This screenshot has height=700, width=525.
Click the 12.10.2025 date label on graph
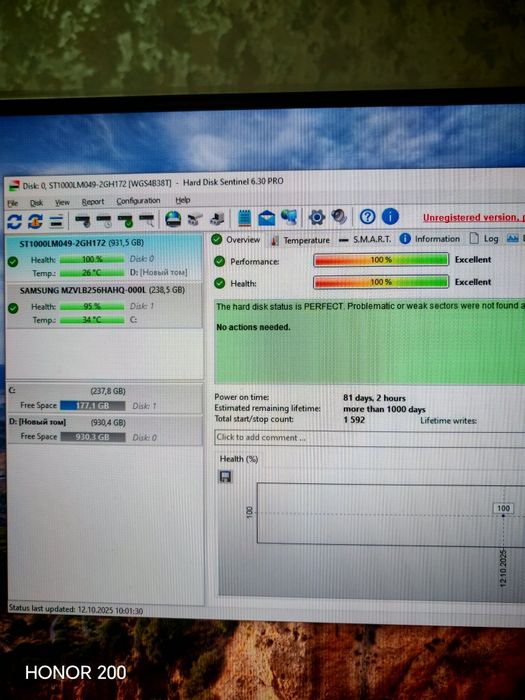click(503, 568)
